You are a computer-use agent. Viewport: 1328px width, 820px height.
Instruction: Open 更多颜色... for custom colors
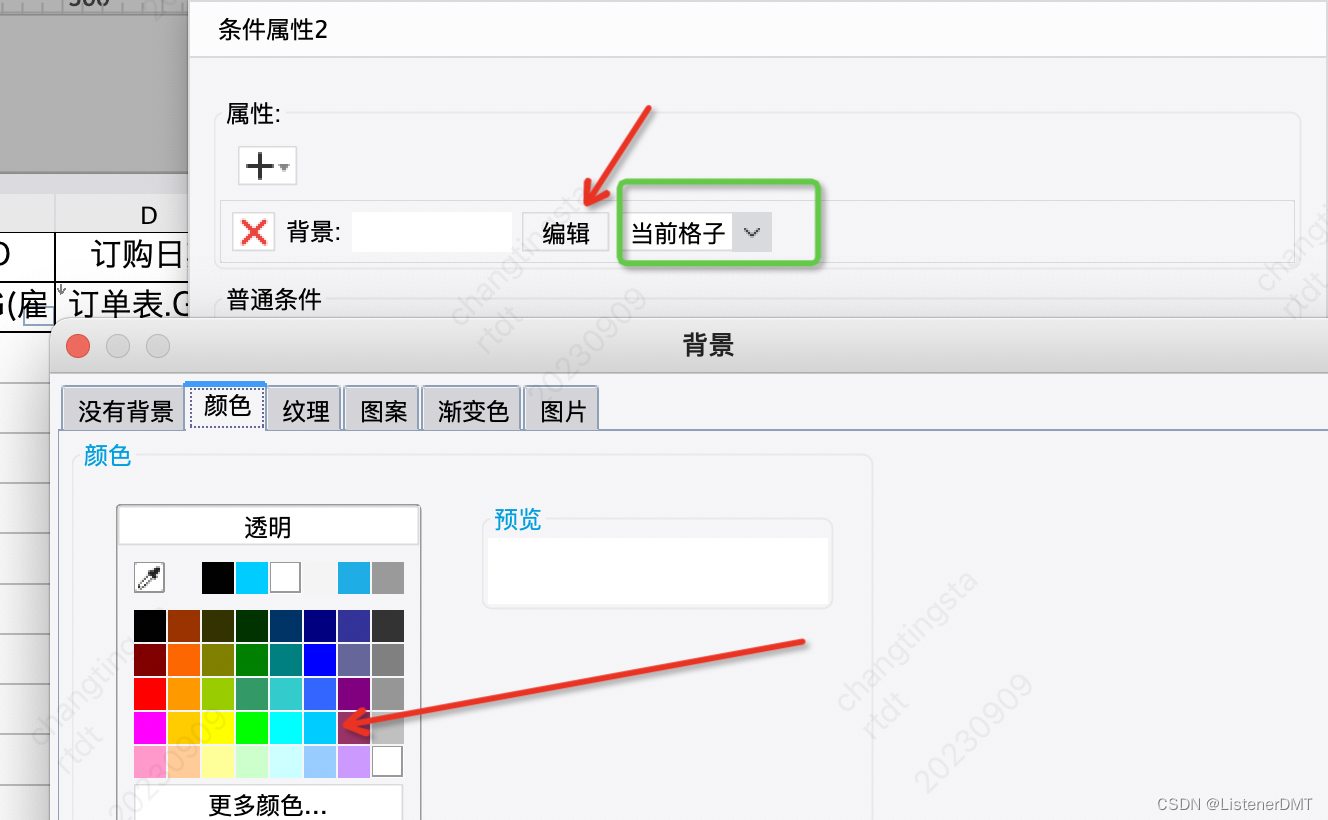(268, 805)
